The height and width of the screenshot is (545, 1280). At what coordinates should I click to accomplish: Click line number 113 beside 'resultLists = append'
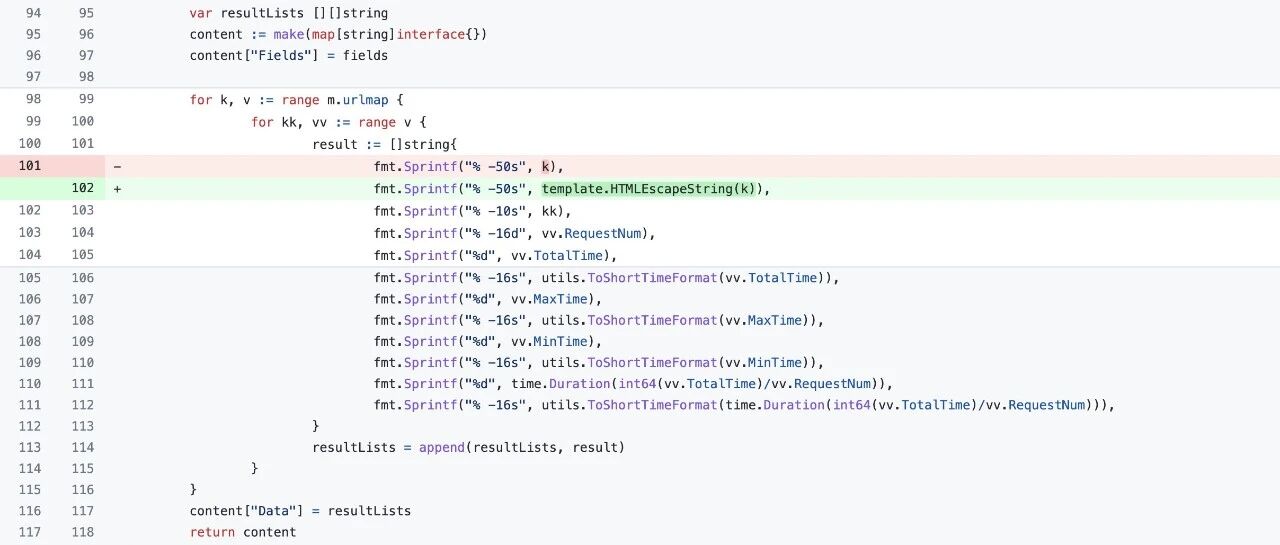point(30,447)
